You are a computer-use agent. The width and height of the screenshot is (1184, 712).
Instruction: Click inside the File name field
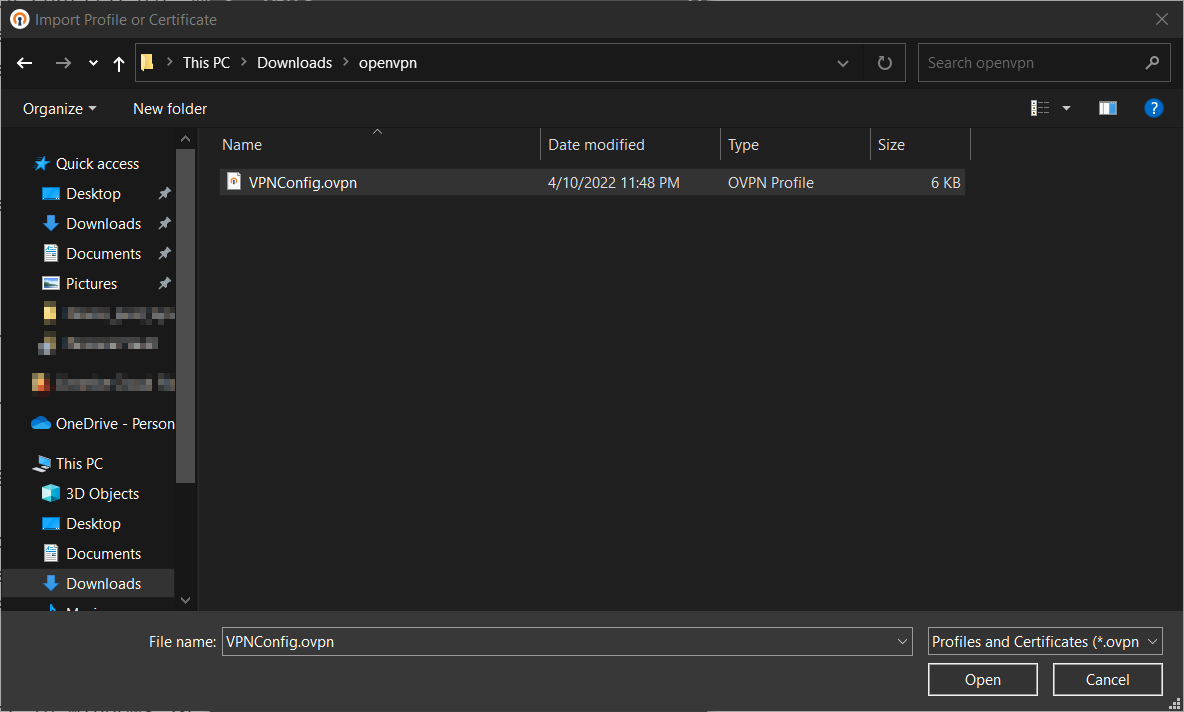(x=560, y=641)
